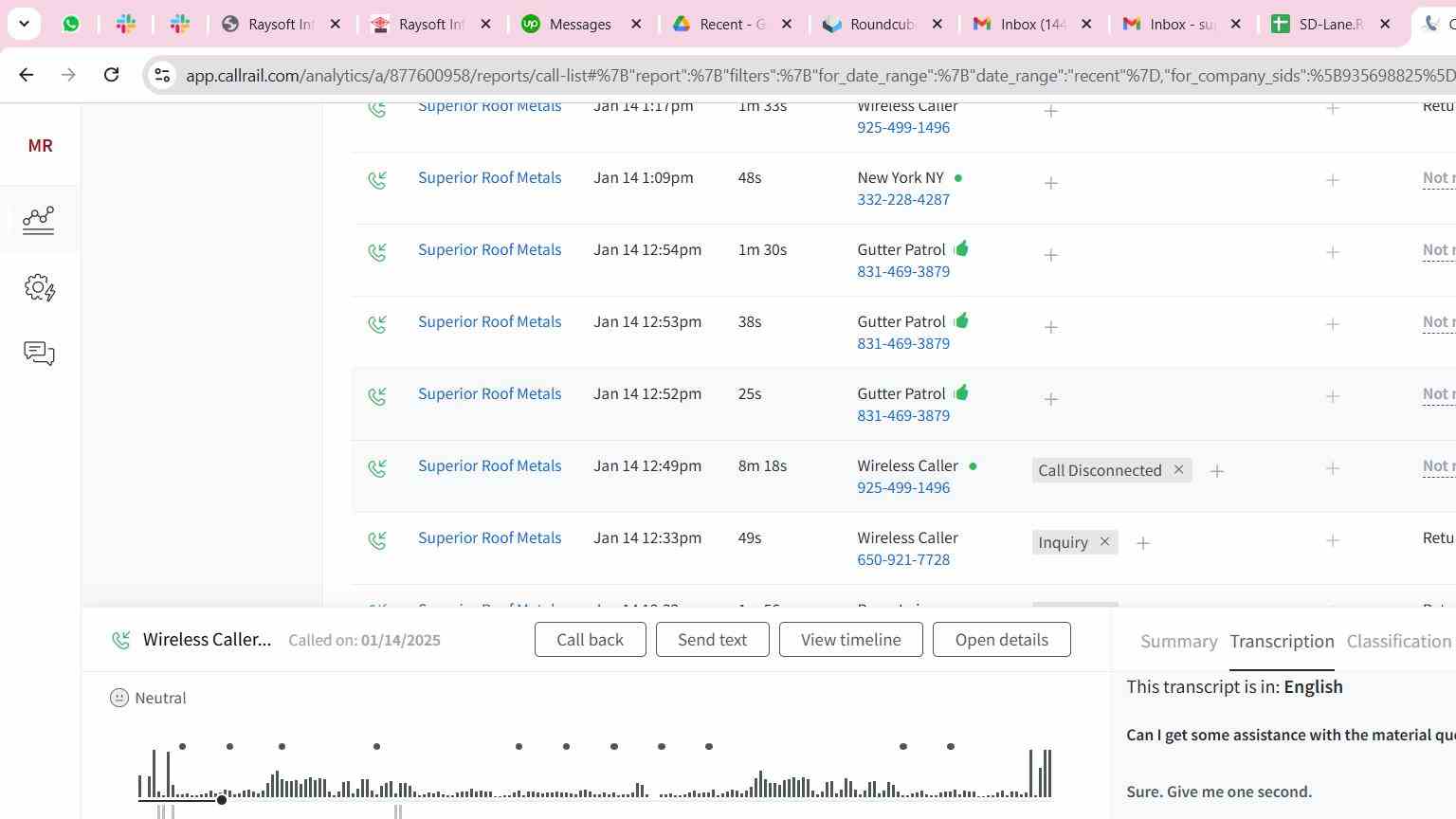Viewport: 1456px width, 819px height.
Task: Add another tag beside the Inquiry tag
Action: coord(1143,543)
